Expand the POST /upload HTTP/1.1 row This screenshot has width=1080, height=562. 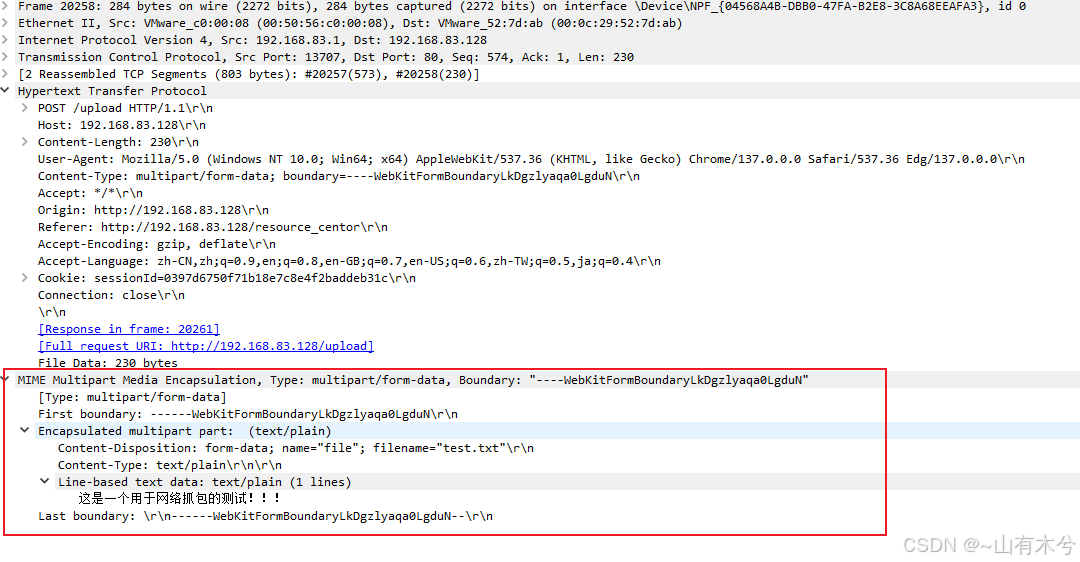(25, 108)
